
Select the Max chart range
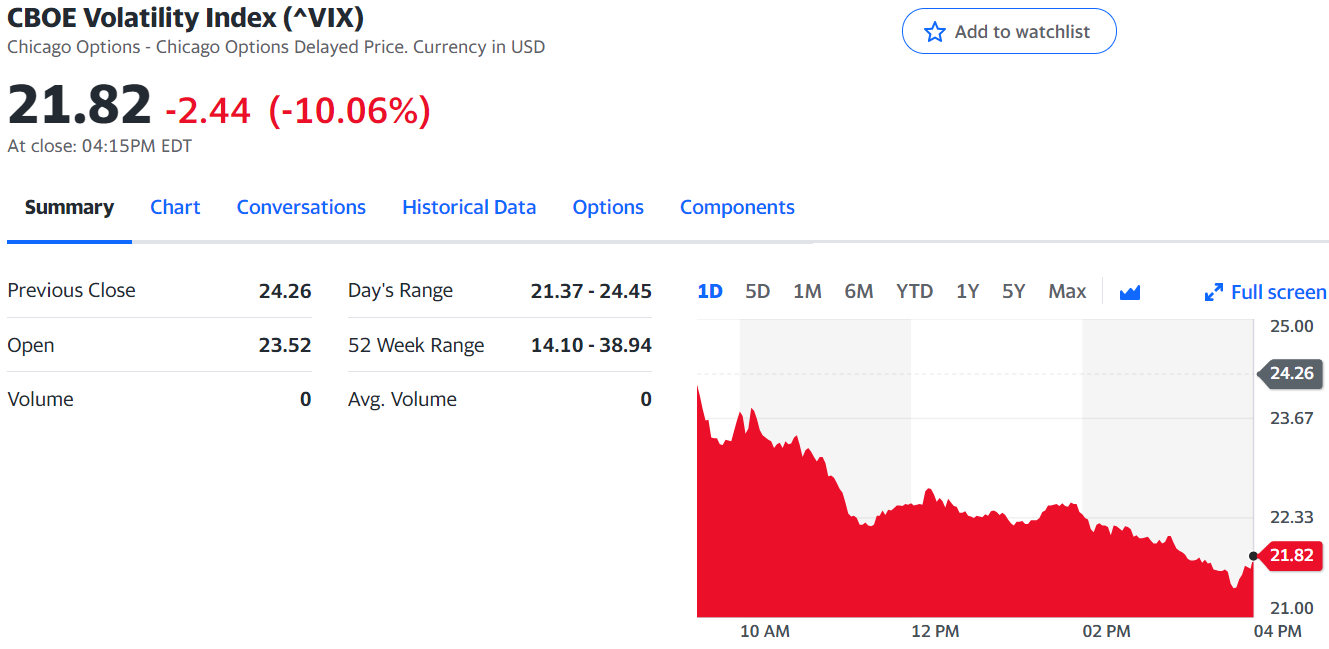(1067, 291)
